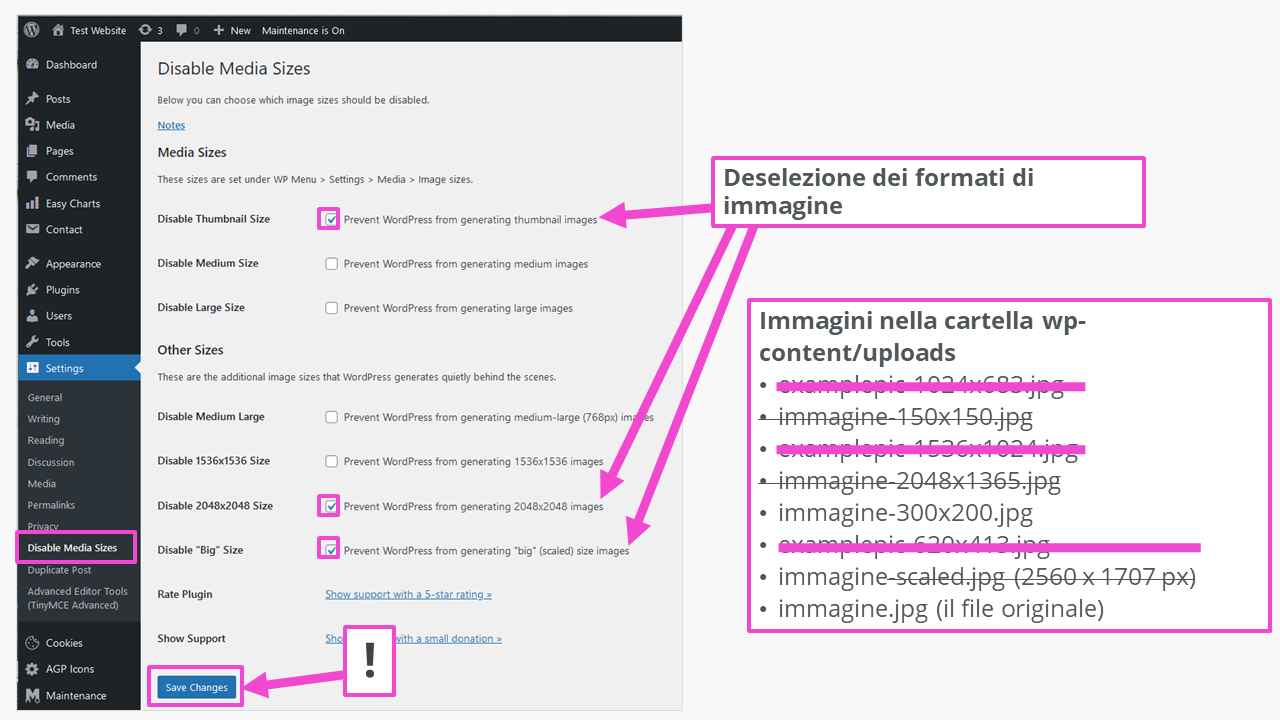Click the small donation support link
The width and height of the screenshot is (1280, 720).
click(413, 638)
